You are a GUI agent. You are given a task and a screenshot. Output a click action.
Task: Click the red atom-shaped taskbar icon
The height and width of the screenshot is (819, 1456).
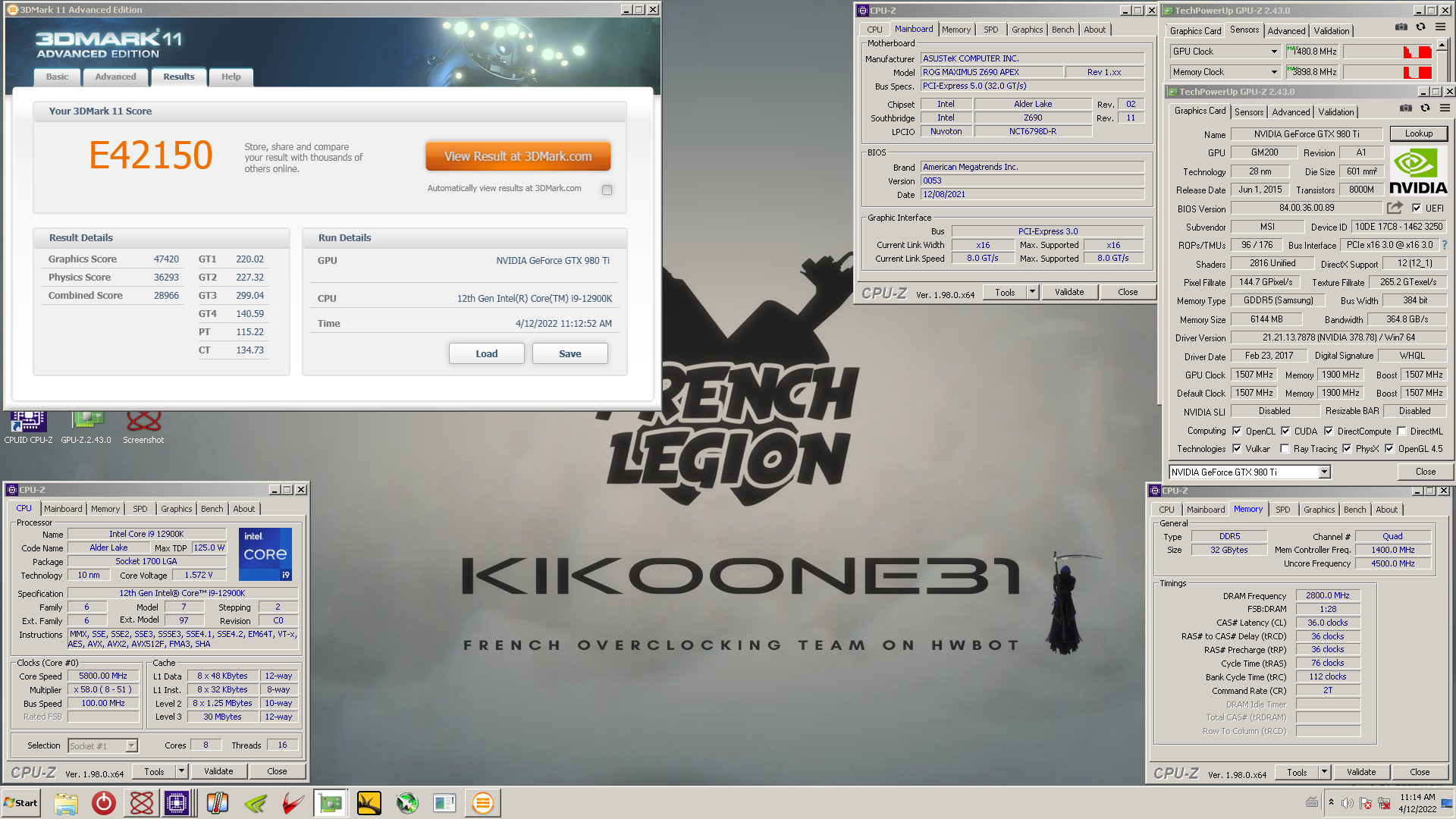coord(141,803)
